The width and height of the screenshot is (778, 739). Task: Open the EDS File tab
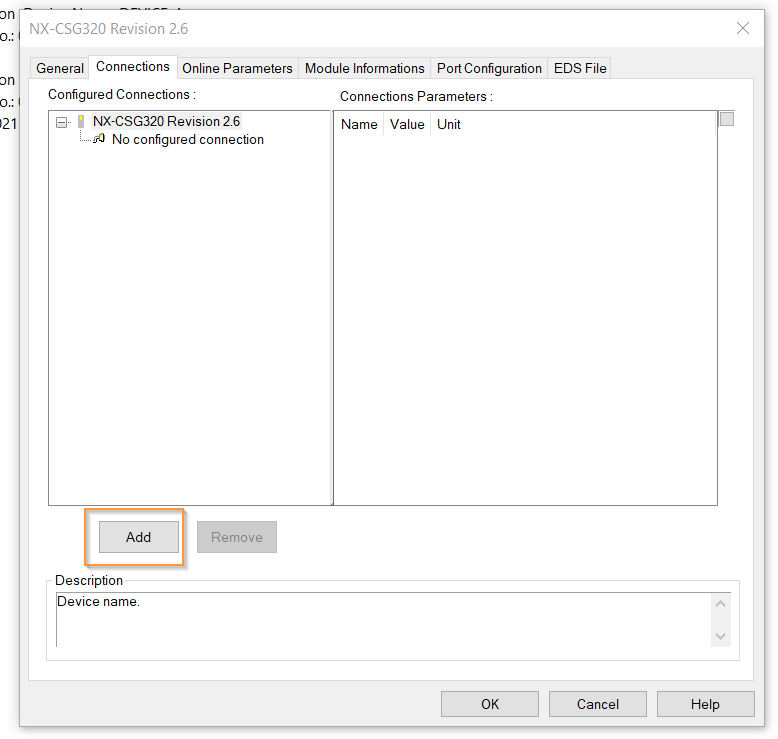pos(580,68)
